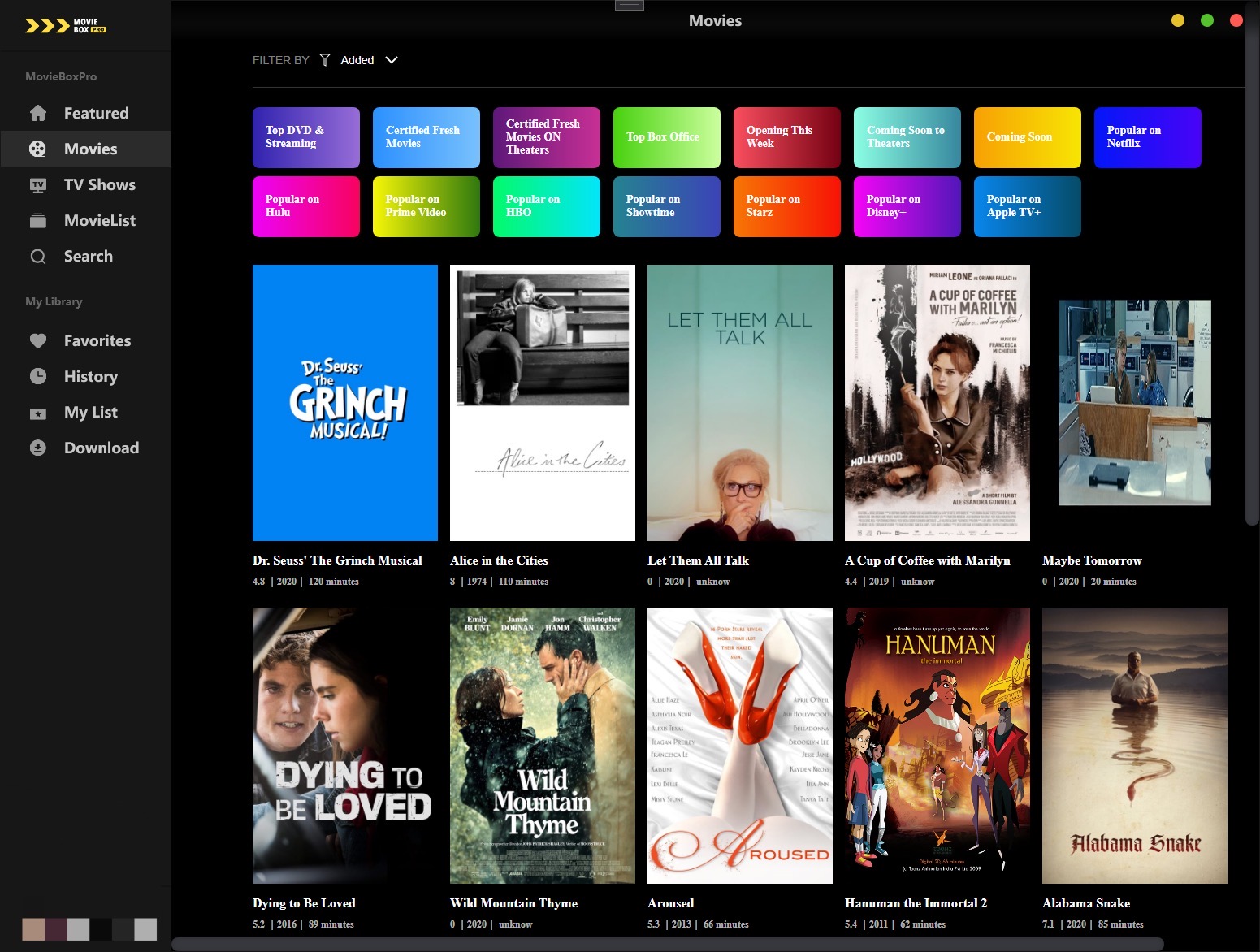Image resolution: width=1260 pixels, height=952 pixels.
Task: Open the TV Shows icon
Action: (38, 184)
